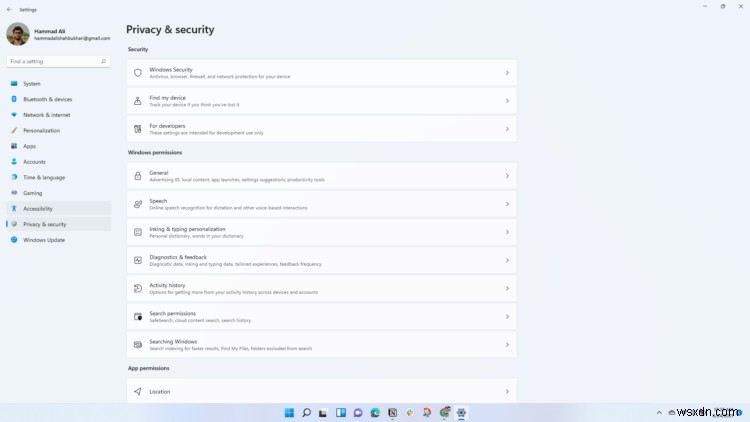Go to Personalization settings

[58, 131]
